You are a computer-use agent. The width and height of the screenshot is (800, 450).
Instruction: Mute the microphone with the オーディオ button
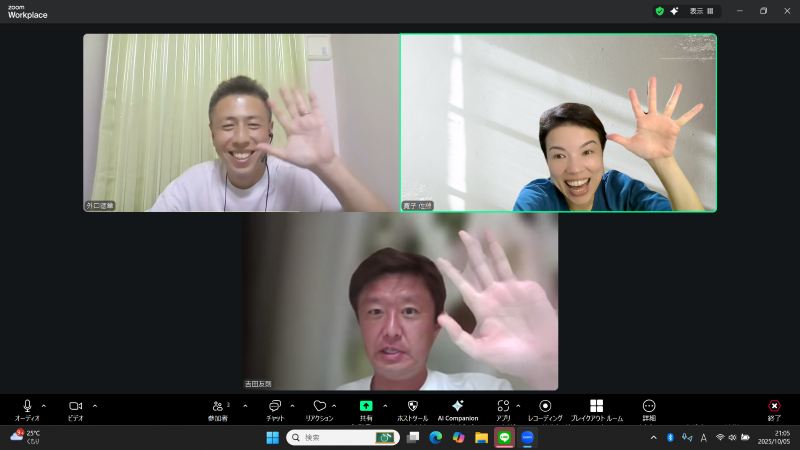tap(27, 406)
